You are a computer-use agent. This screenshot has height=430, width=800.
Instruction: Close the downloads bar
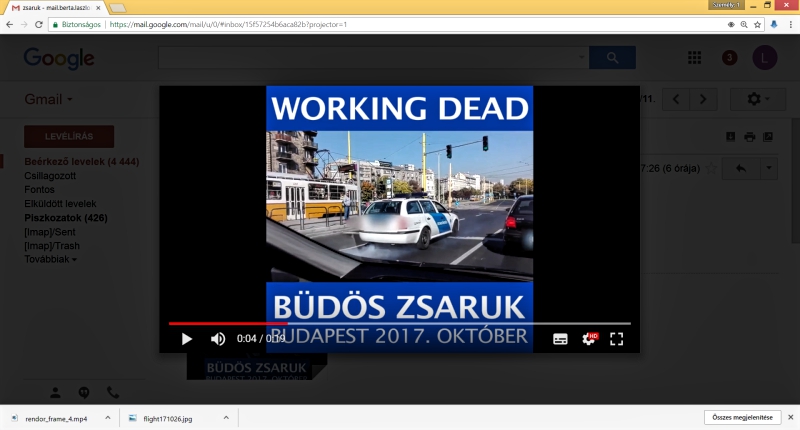[x=791, y=417]
